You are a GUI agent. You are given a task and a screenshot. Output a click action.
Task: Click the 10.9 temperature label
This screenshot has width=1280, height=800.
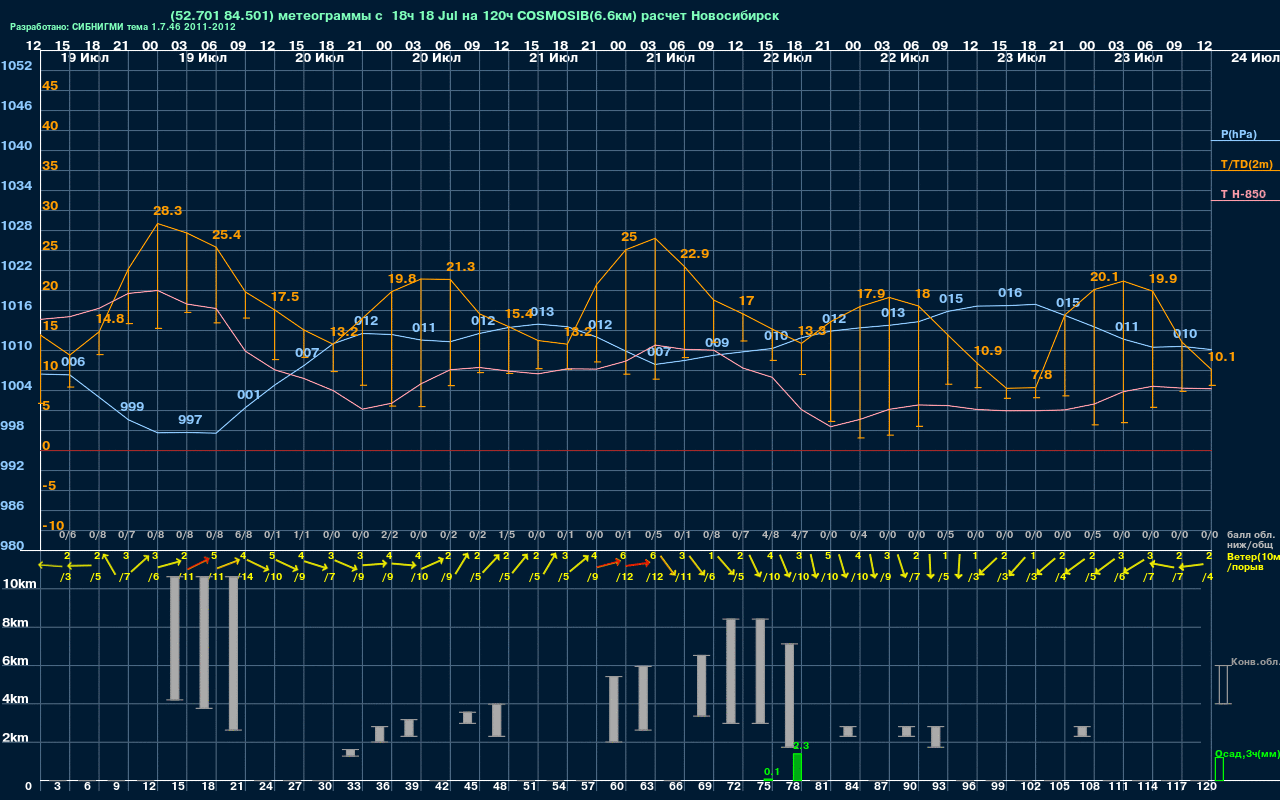(987, 351)
